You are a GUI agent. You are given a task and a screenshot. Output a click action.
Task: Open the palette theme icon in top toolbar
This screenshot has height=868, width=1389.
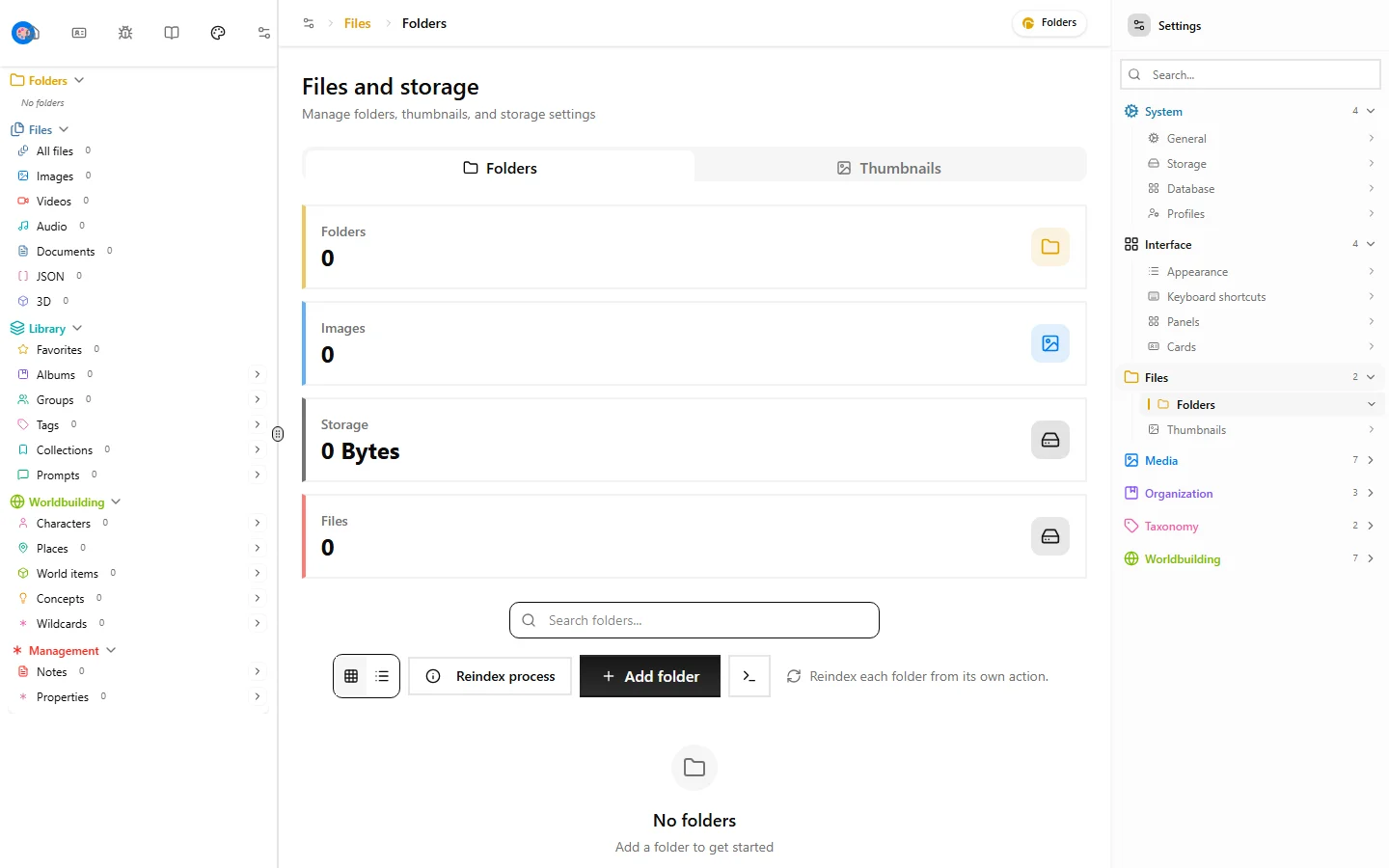click(x=218, y=33)
